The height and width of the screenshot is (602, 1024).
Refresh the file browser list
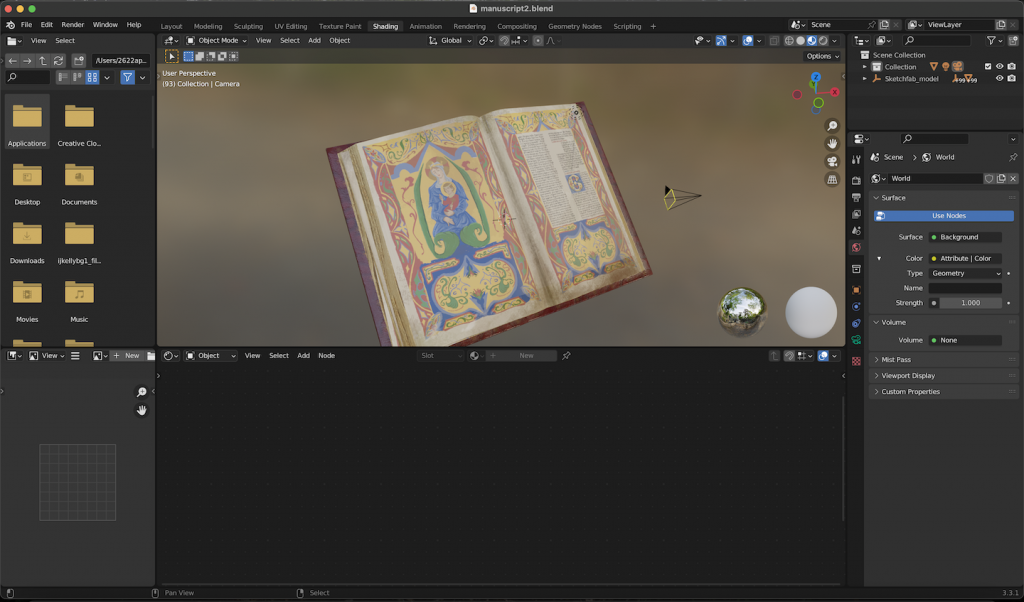(x=58, y=61)
